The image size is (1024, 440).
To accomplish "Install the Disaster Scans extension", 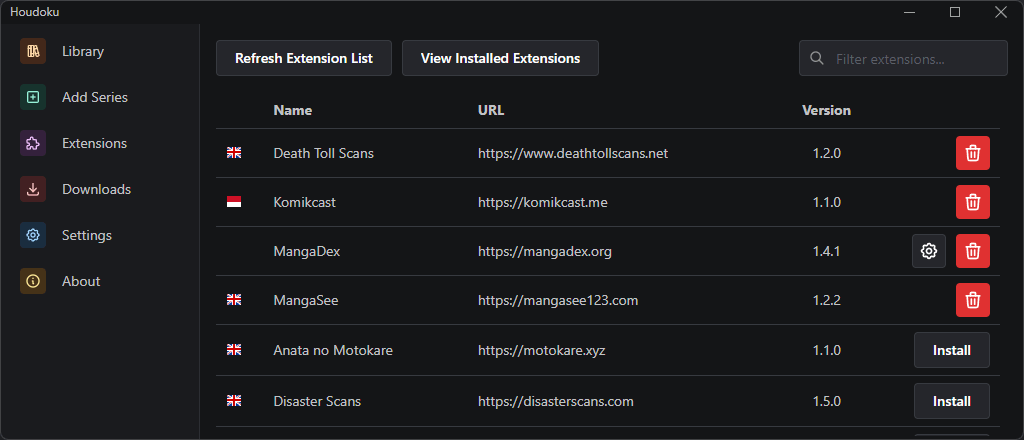I will 951,401.
